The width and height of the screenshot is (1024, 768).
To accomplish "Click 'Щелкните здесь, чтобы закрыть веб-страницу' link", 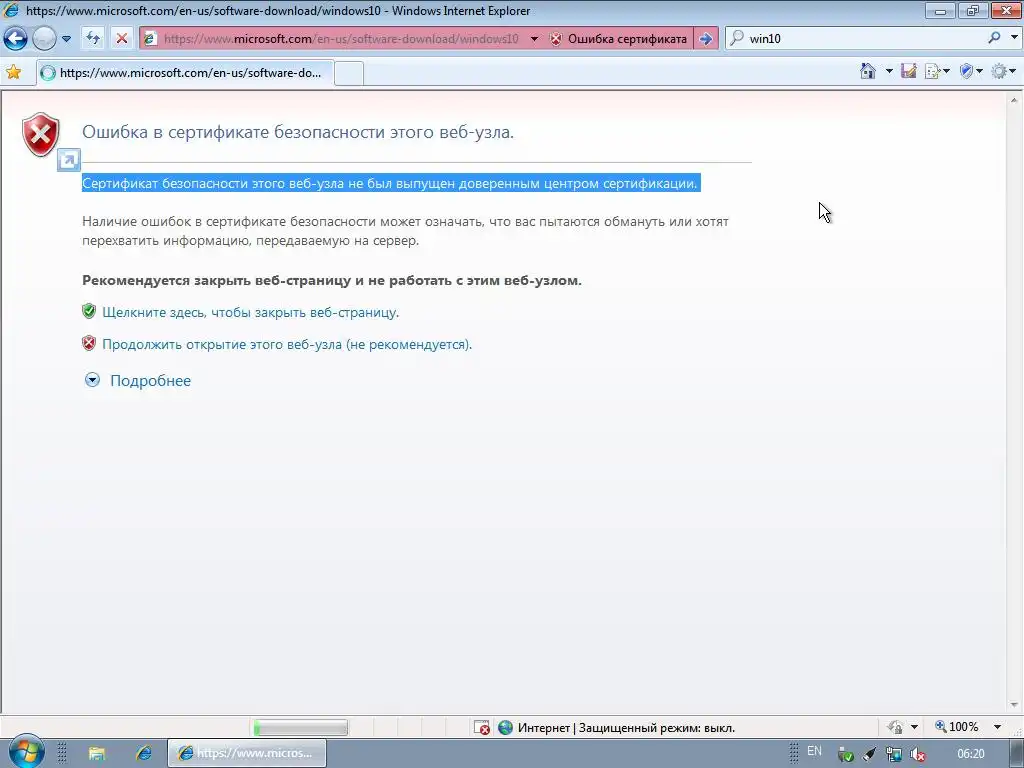I will pos(251,312).
